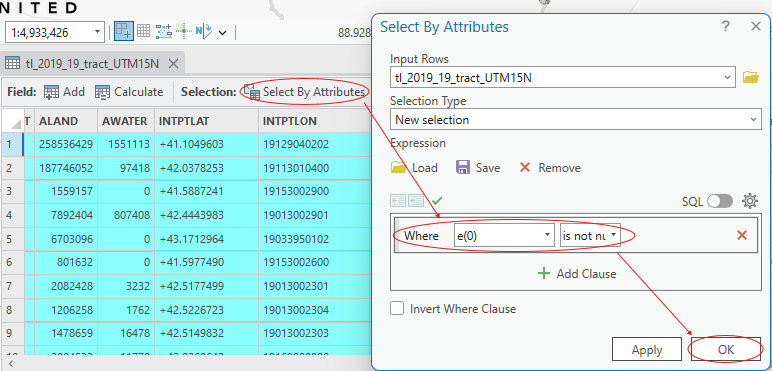This screenshot has height=371, width=772.
Task: Click the AWATER column header
Action: pos(126,121)
